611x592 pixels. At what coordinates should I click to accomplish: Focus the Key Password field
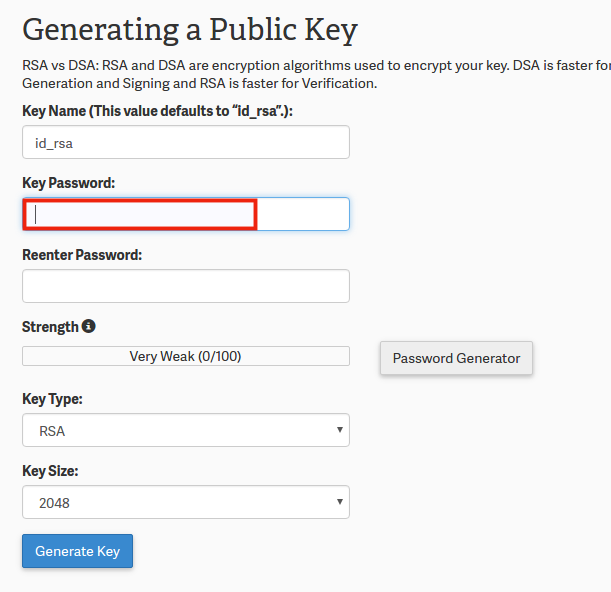click(186, 214)
